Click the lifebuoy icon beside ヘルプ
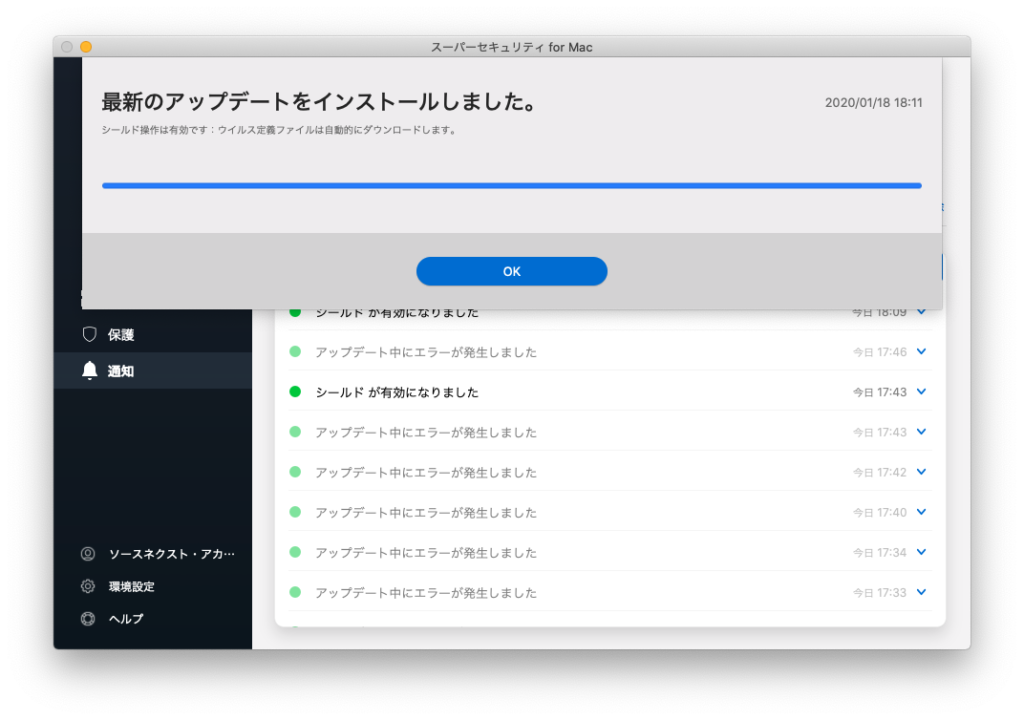Viewport: 1024px width, 720px height. click(x=88, y=618)
